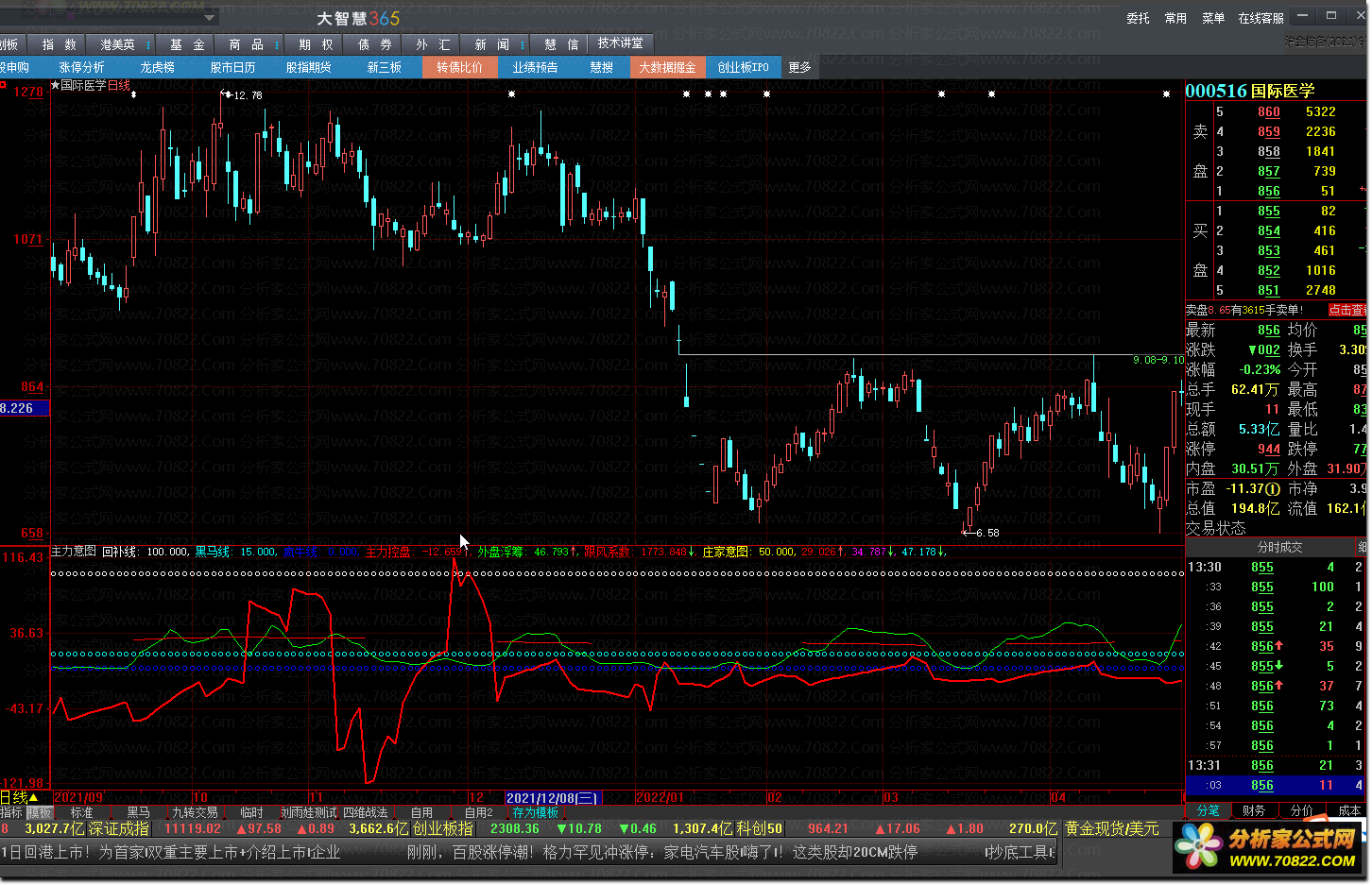Open 慧搜 search
This screenshot has height=885, width=1372.
tap(601, 67)
